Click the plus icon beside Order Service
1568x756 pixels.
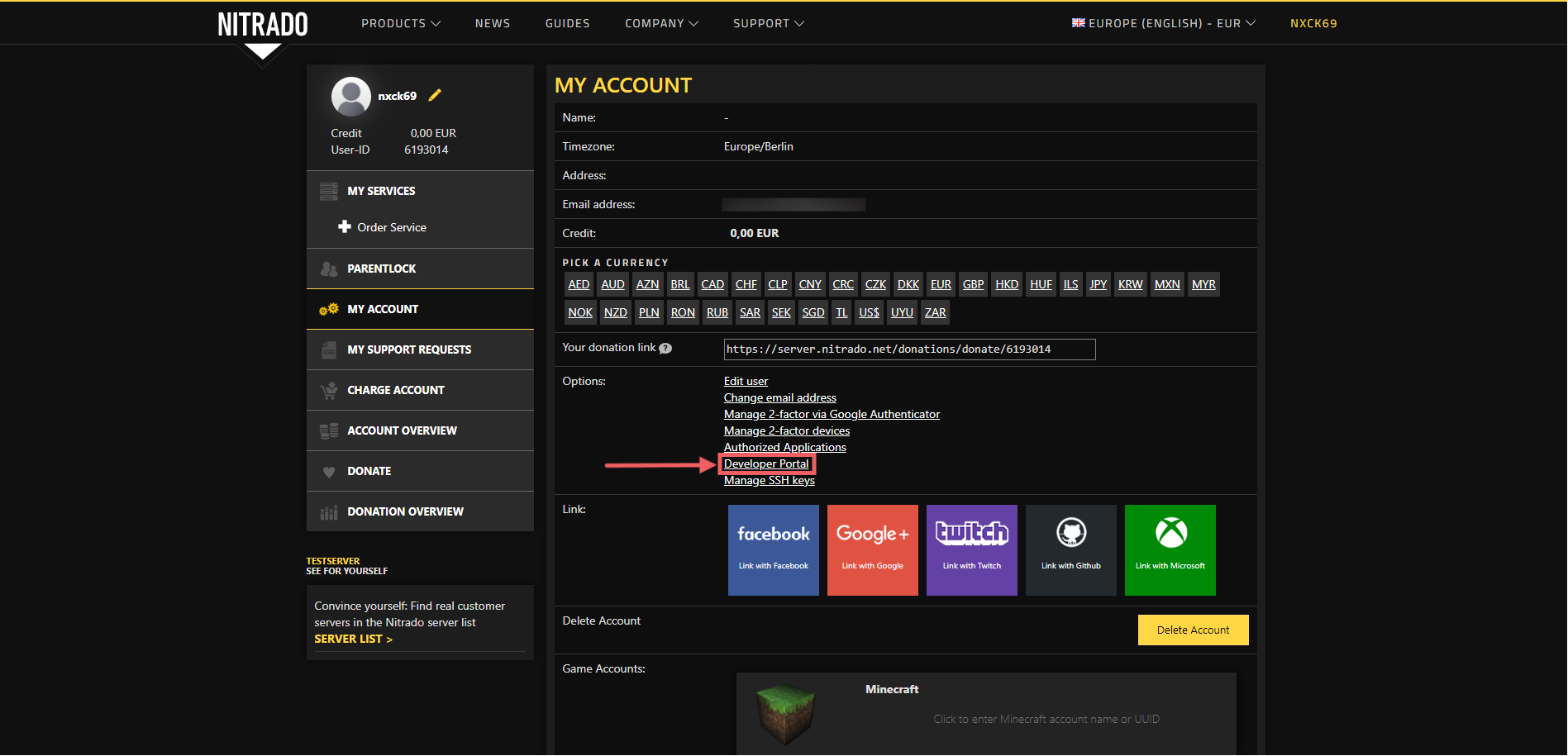point(345,226)
